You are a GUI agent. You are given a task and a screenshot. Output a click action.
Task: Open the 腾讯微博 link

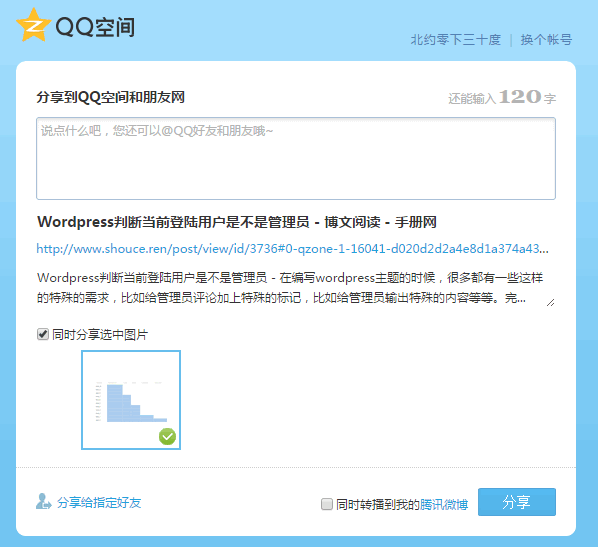(x=444, y=504)
